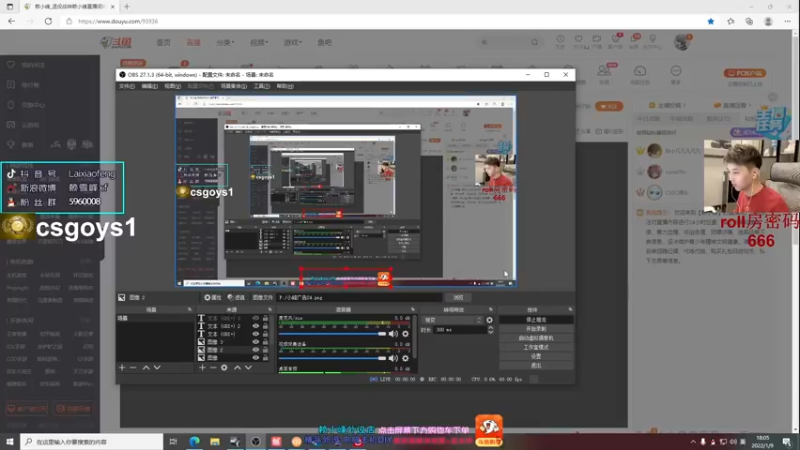
Task: Toggle lock on 图像 3 source
Action: coord(265,342)
